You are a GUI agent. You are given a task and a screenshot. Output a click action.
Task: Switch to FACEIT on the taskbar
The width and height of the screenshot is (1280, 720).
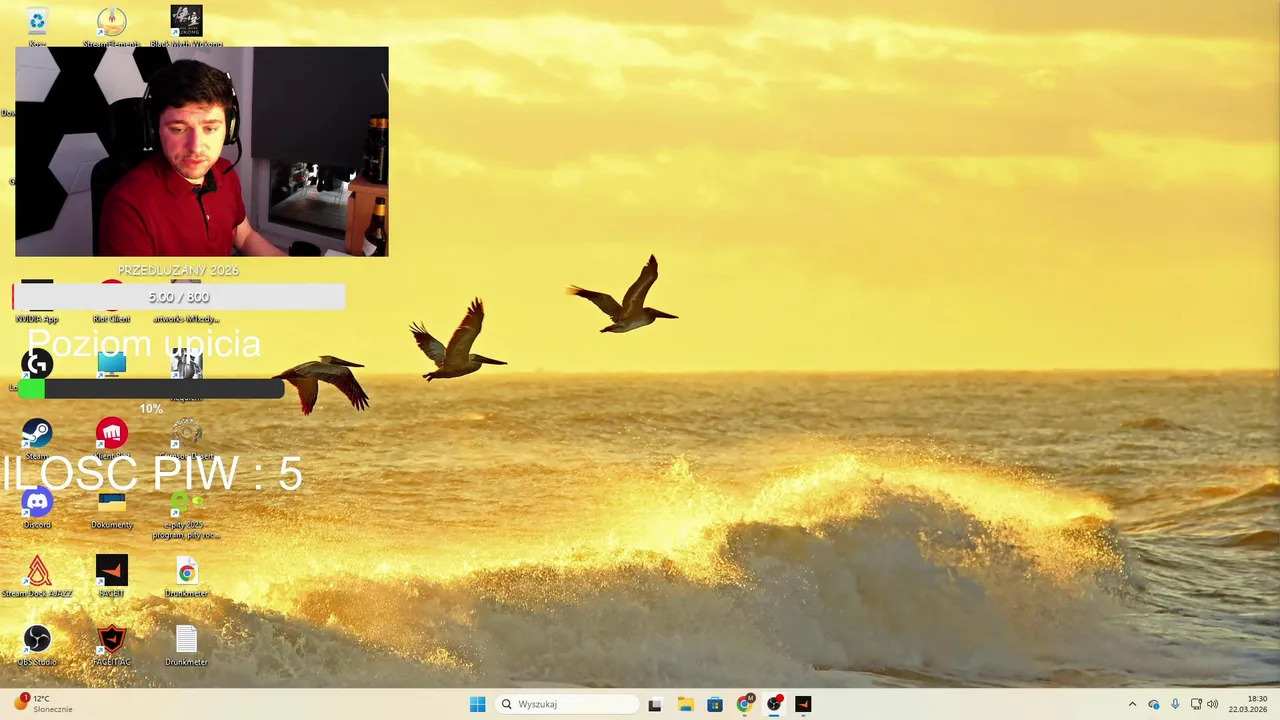pyautogui.click(x=803, y=704)
